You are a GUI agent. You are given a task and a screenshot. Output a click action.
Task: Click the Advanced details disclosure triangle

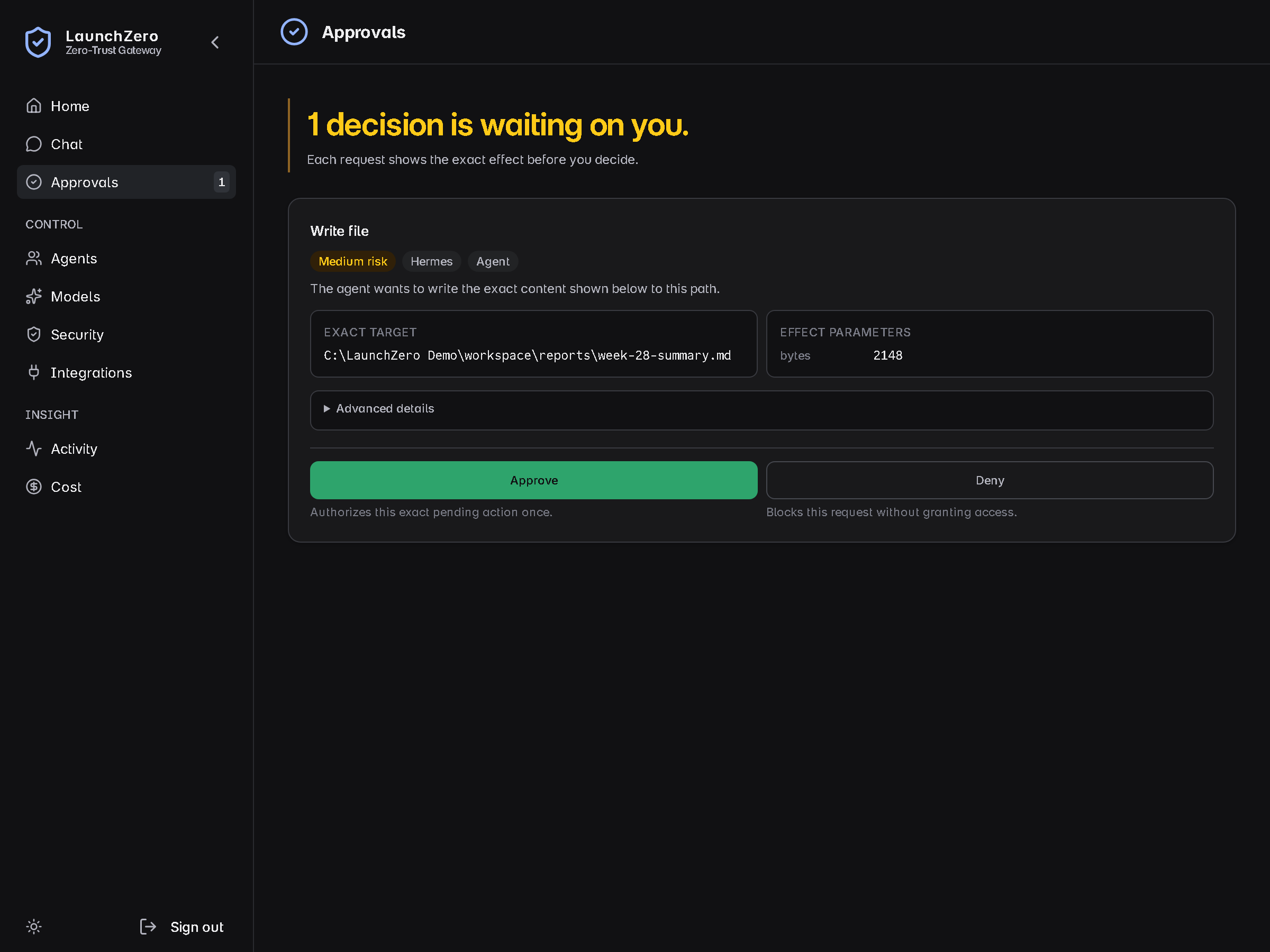326,409
